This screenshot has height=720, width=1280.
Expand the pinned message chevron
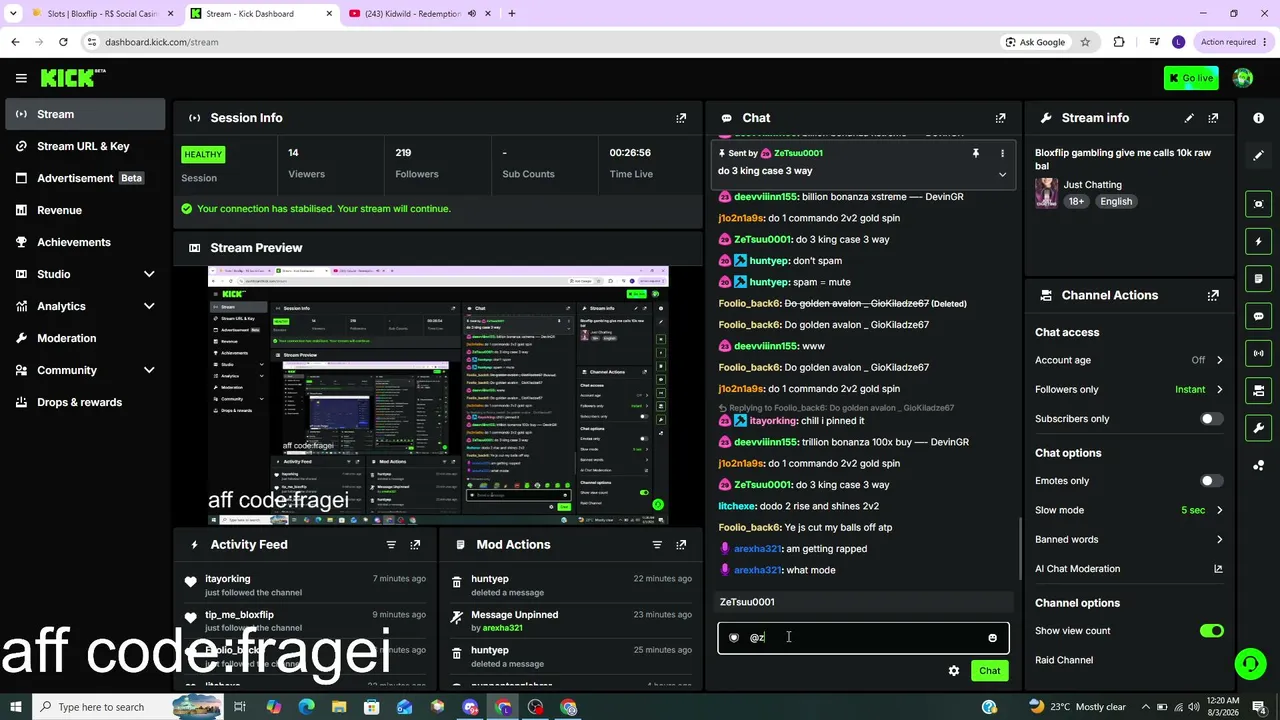1002,174
